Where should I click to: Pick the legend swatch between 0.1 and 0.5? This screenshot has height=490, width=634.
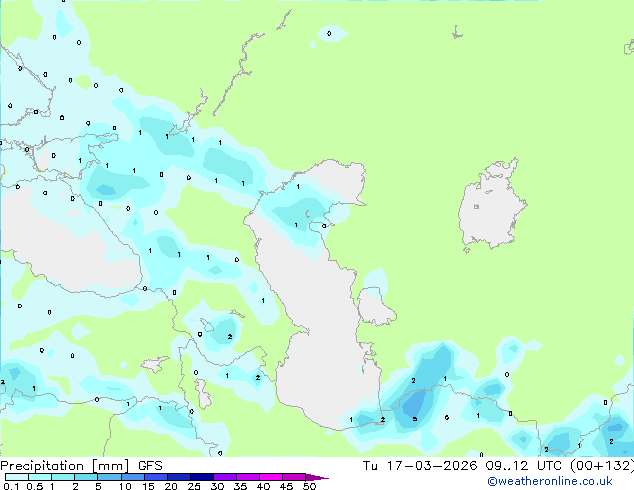17,477
